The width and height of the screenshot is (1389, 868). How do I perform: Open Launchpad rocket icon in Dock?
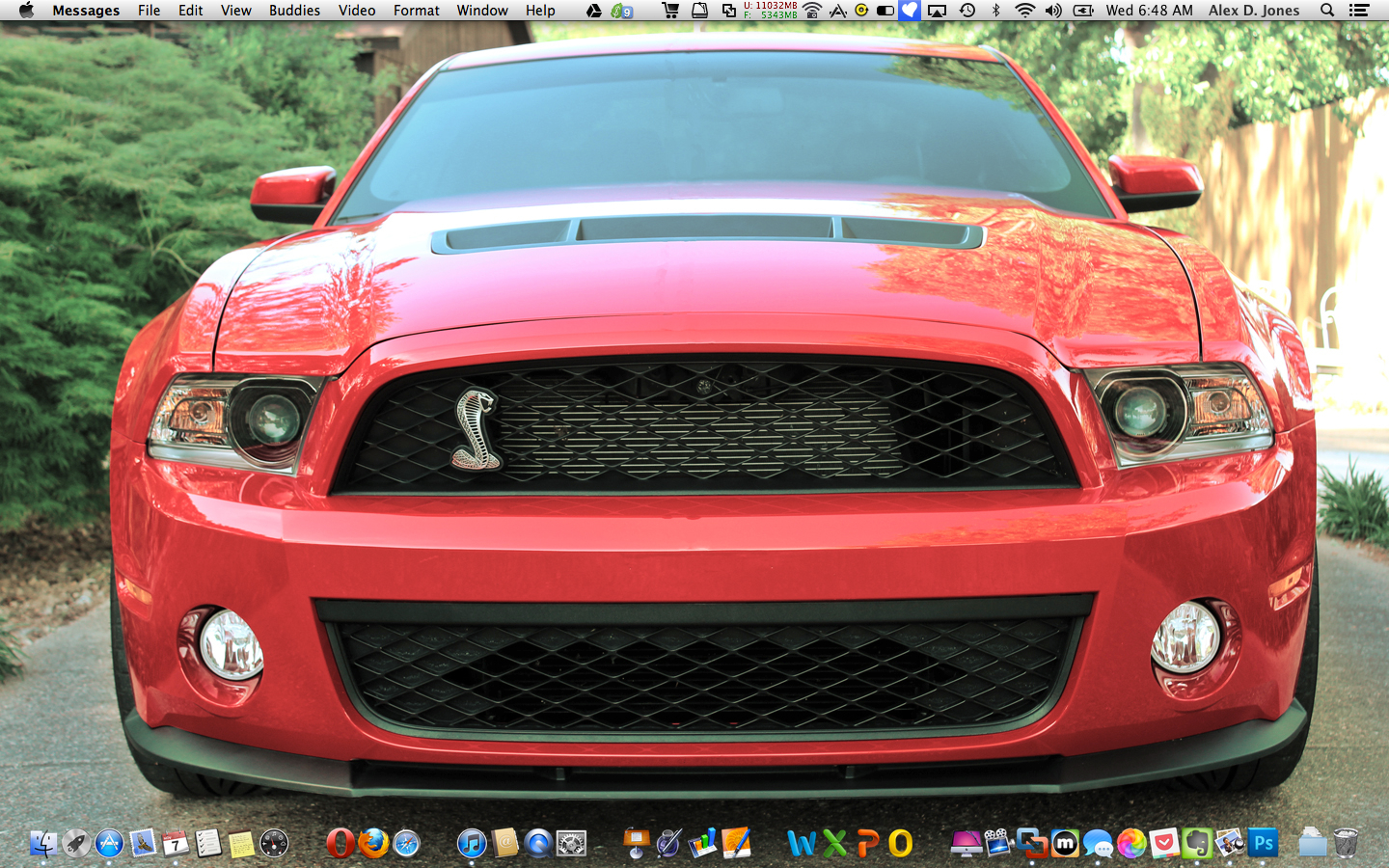coord(76,844)
